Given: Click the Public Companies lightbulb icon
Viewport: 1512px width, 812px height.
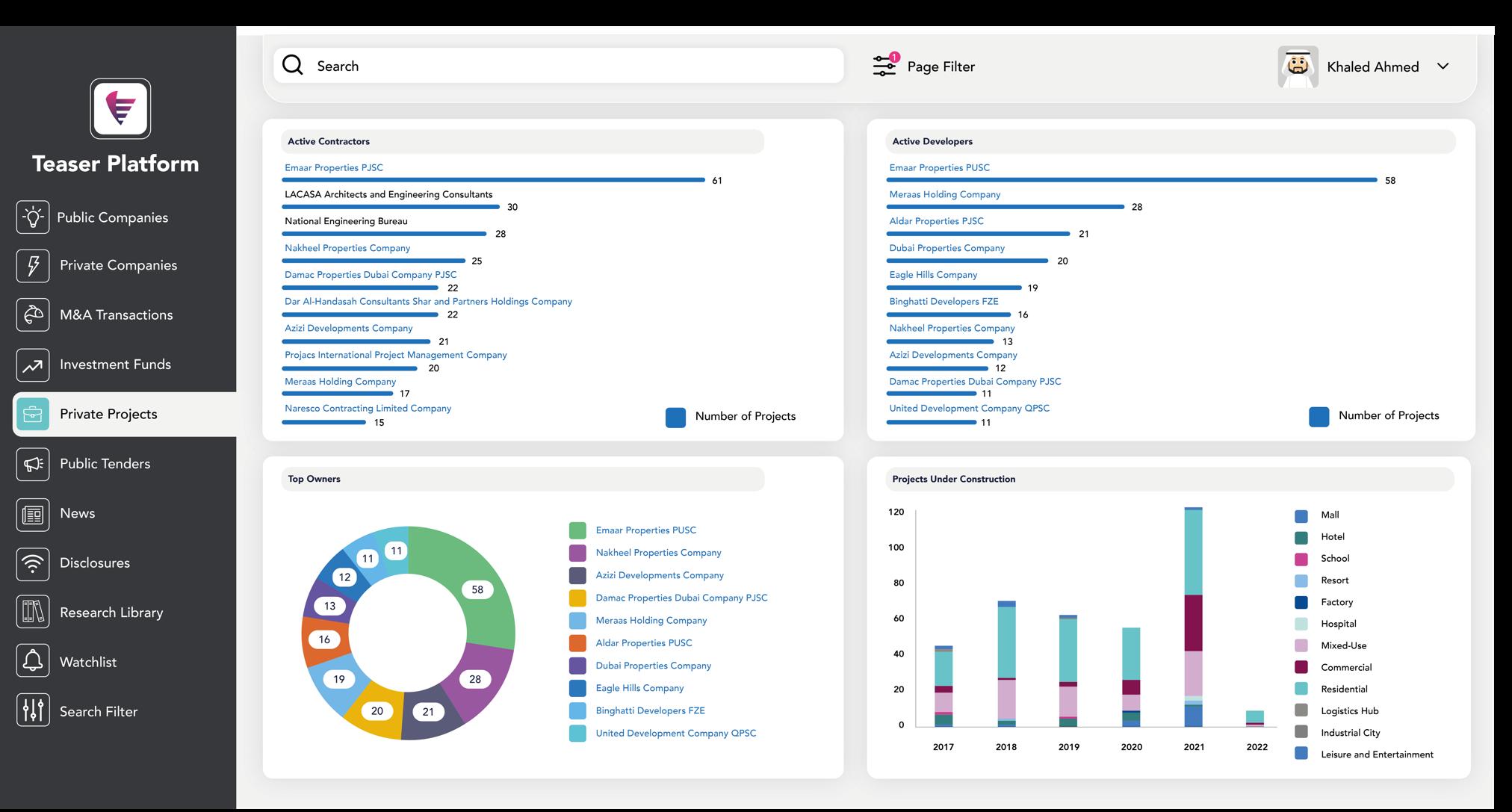Looking at the screenshot, I should (x=33, y=217).
